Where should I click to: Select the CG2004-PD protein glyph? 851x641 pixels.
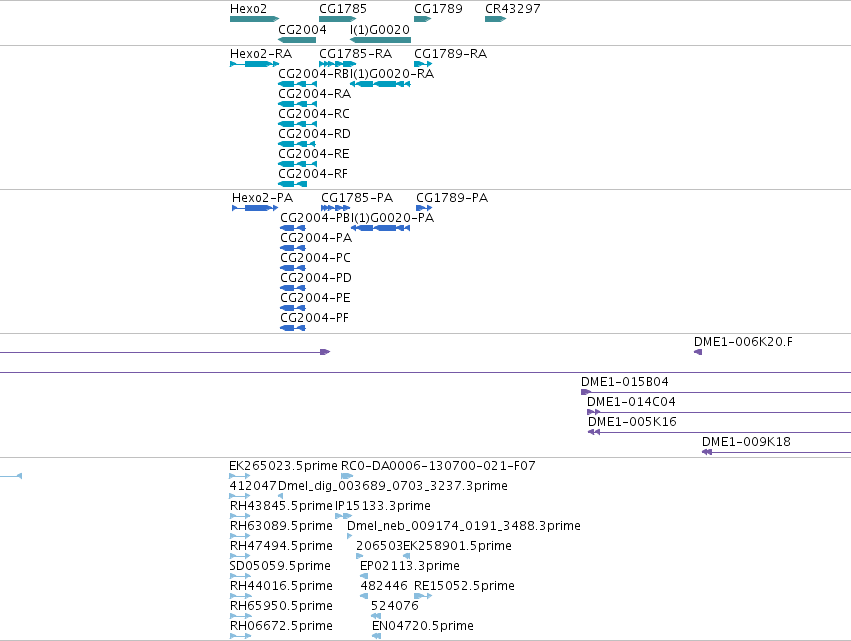[293, 288]
